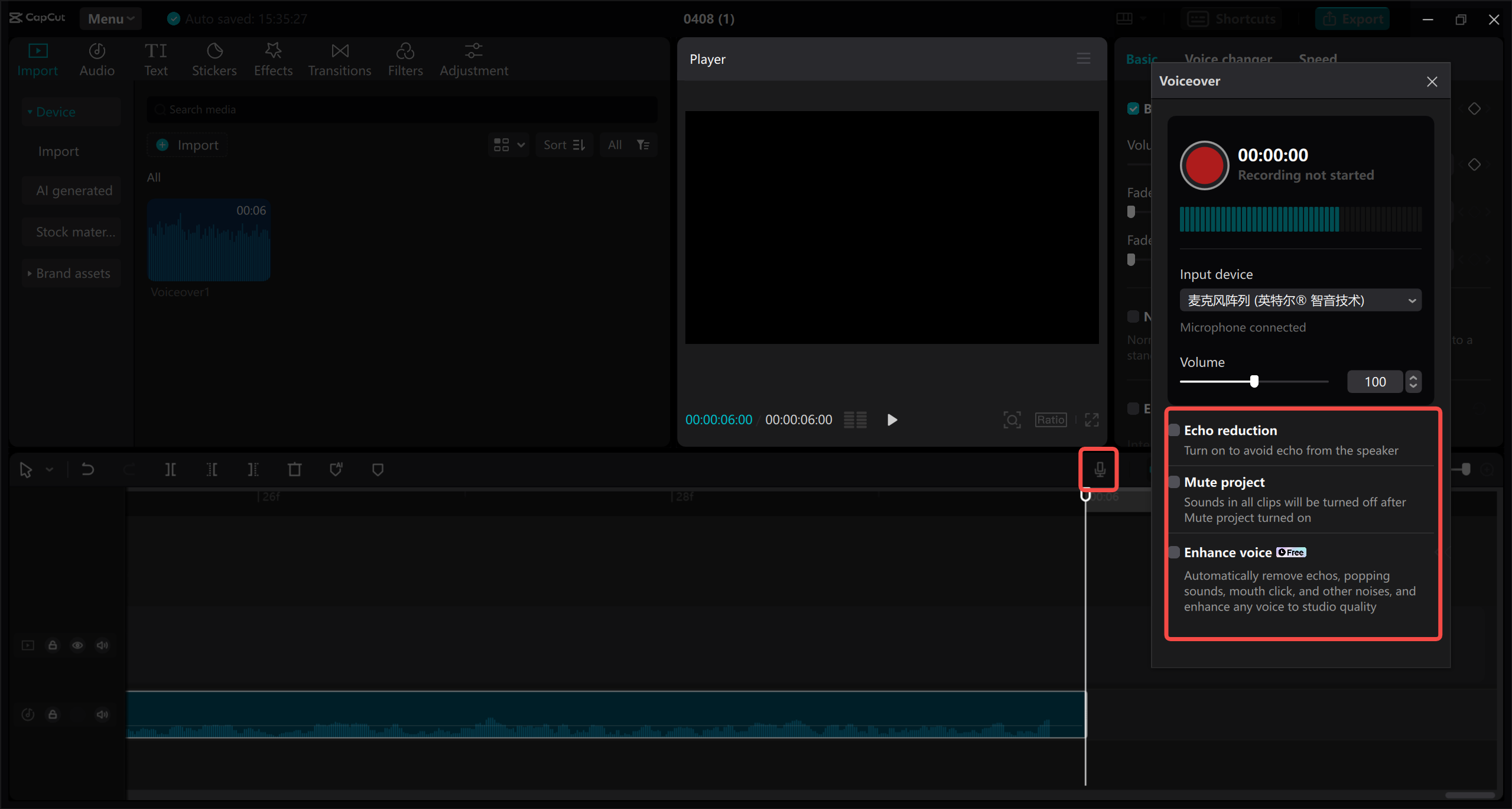Viewport: 1512px width, 809px height.
Task: Open the Transitions panel
Action: tap(339, 59)
